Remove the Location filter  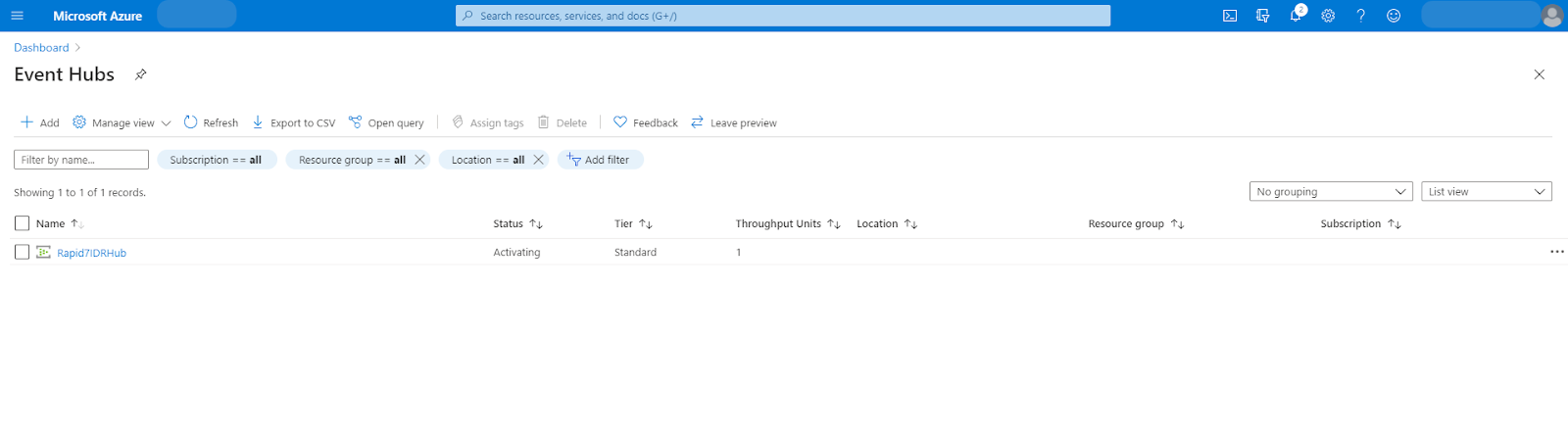point(538,160)
